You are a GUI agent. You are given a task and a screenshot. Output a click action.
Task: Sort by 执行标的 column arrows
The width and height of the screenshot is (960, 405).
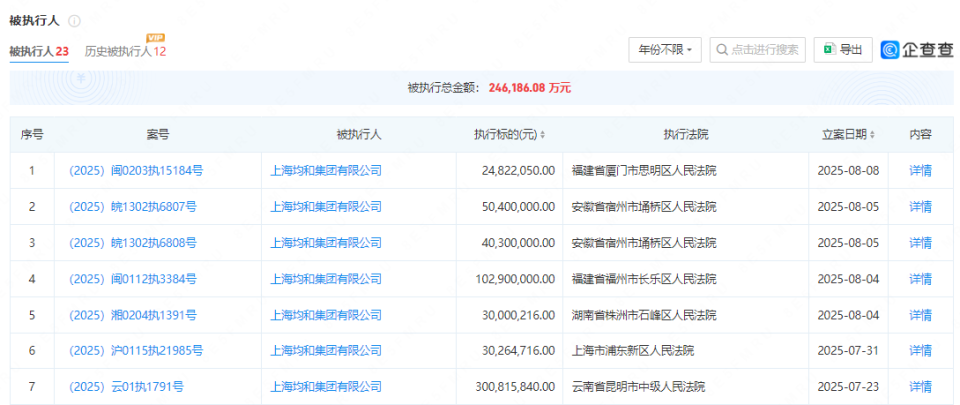[x=542, y=135]
